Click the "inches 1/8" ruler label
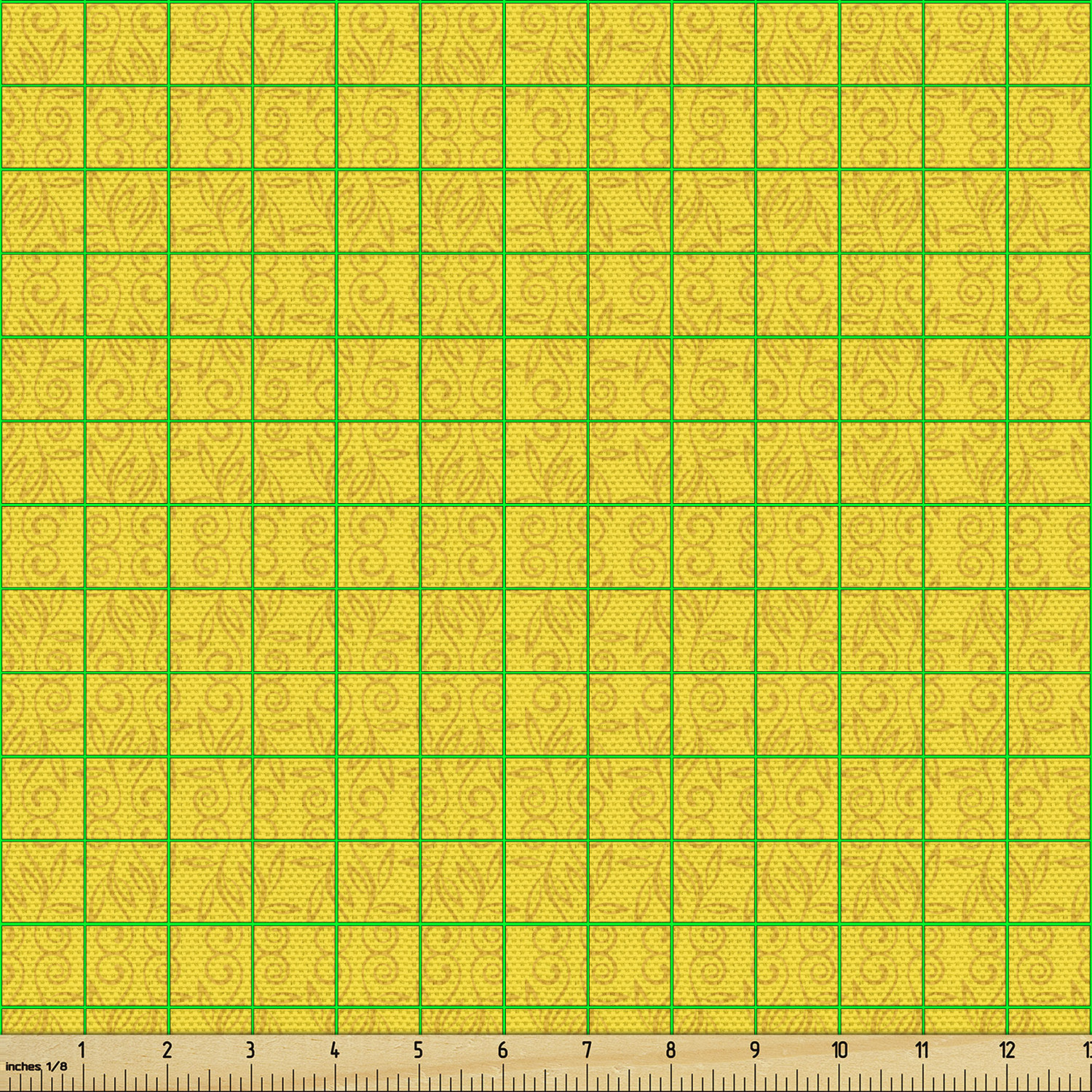 pos(36,1066)
